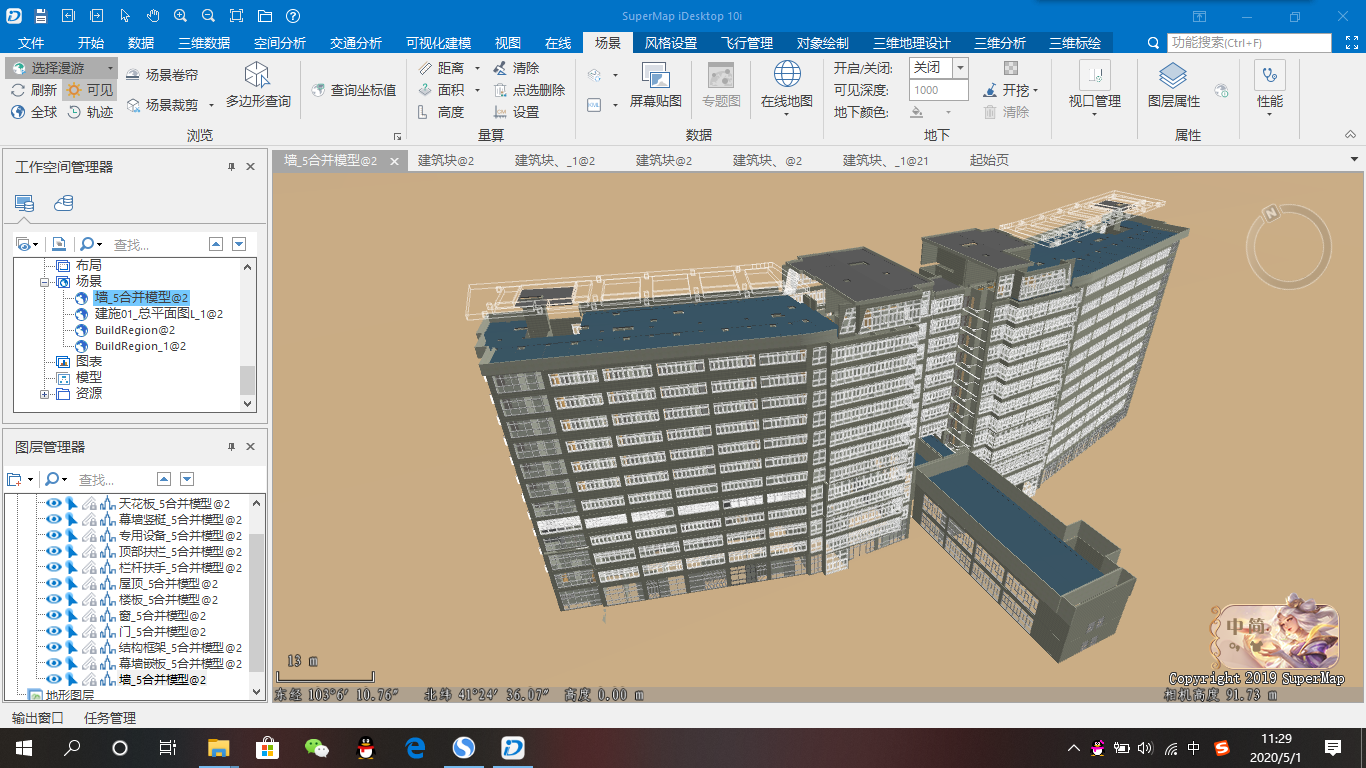Open Microsoft Edge from the taskbar
1366x768 pixels.
[x=415, y=747]
